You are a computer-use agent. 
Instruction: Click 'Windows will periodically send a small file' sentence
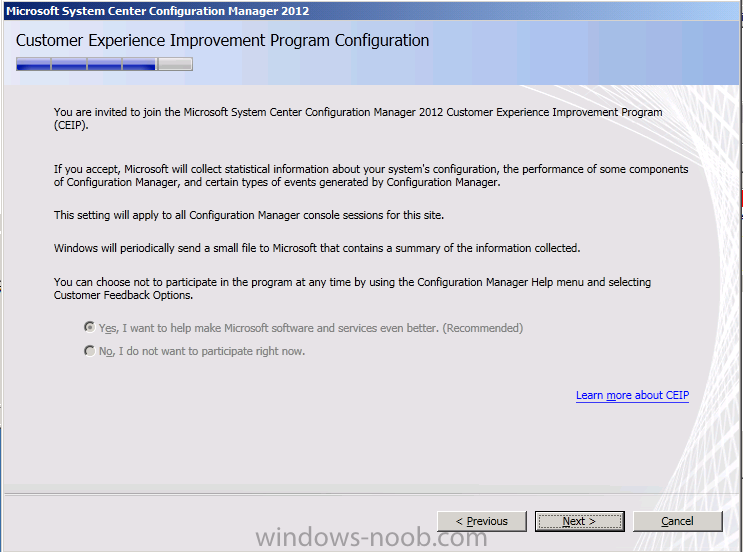coord(317,248)
